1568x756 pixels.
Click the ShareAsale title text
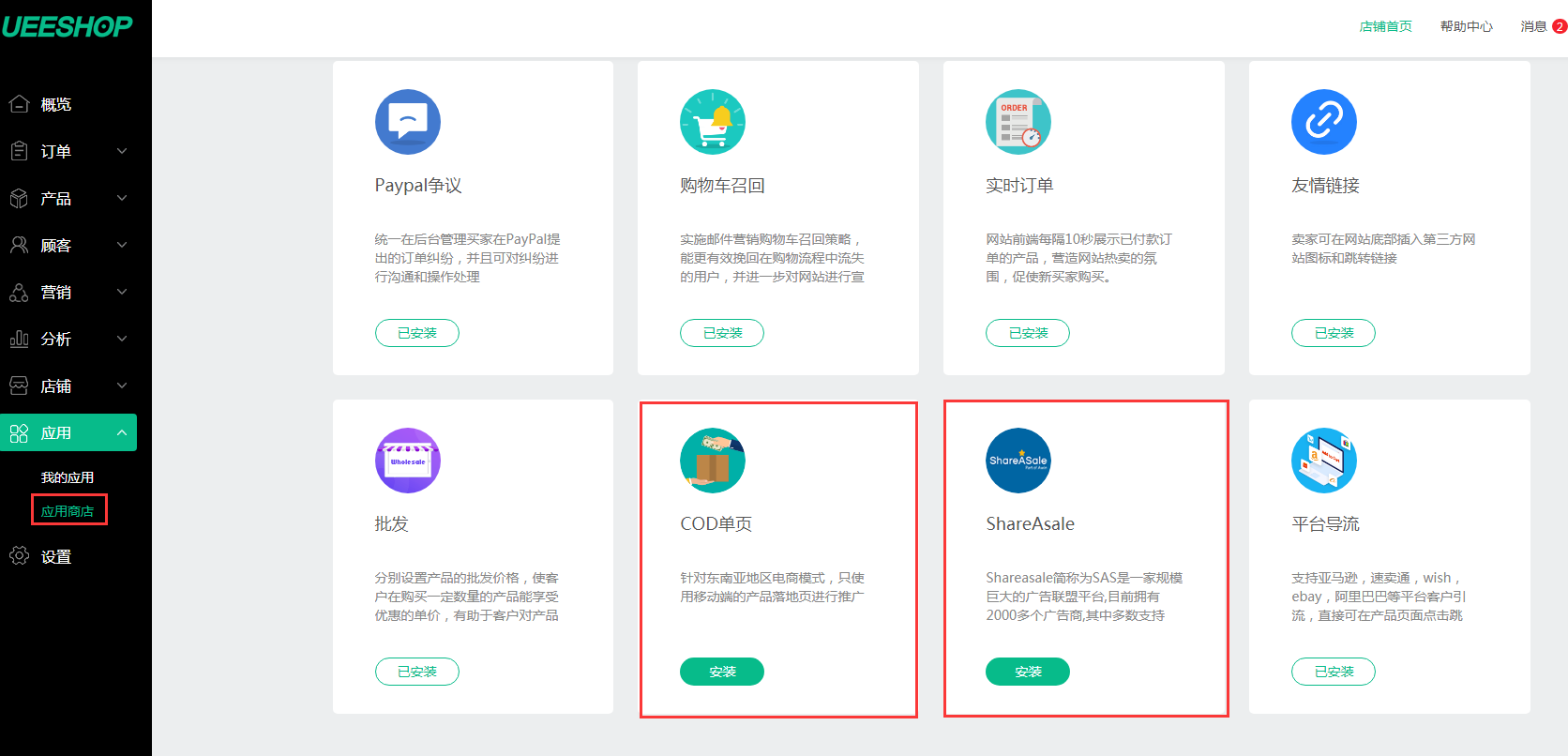coord(1031,524)
